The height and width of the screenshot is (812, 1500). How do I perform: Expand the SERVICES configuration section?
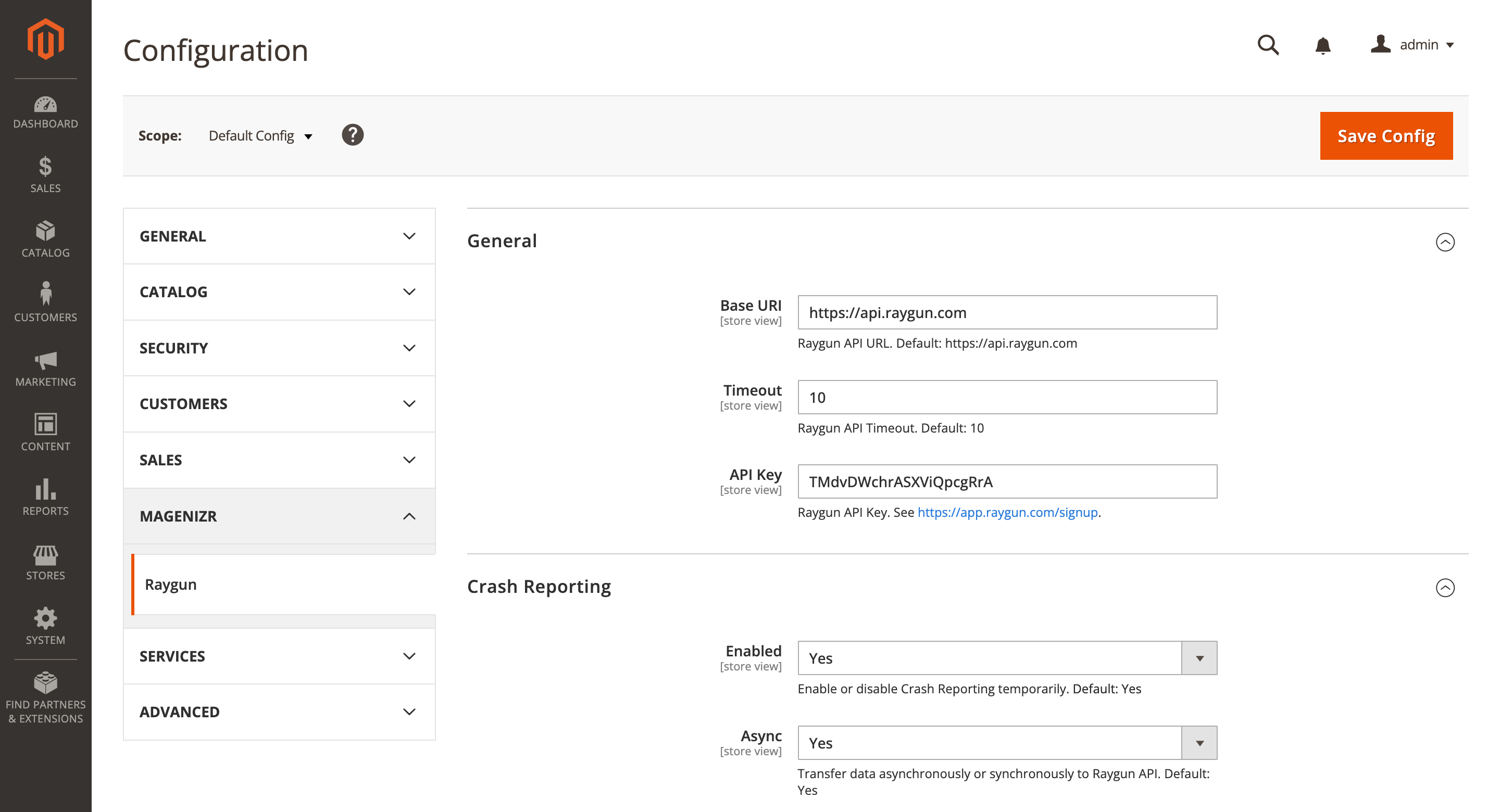[279, 656]
